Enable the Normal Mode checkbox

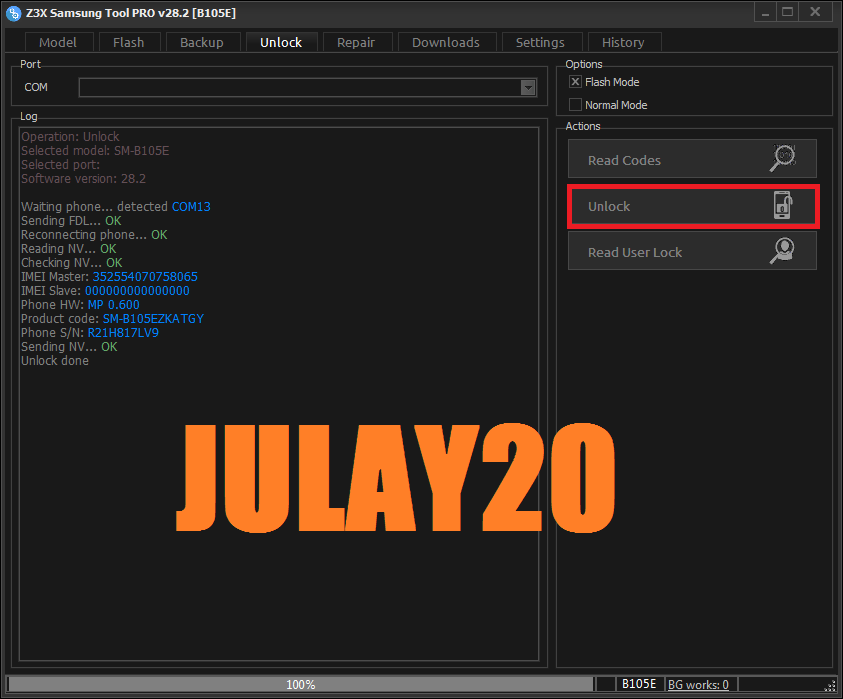pyautogui.click(x=575, y=105)
